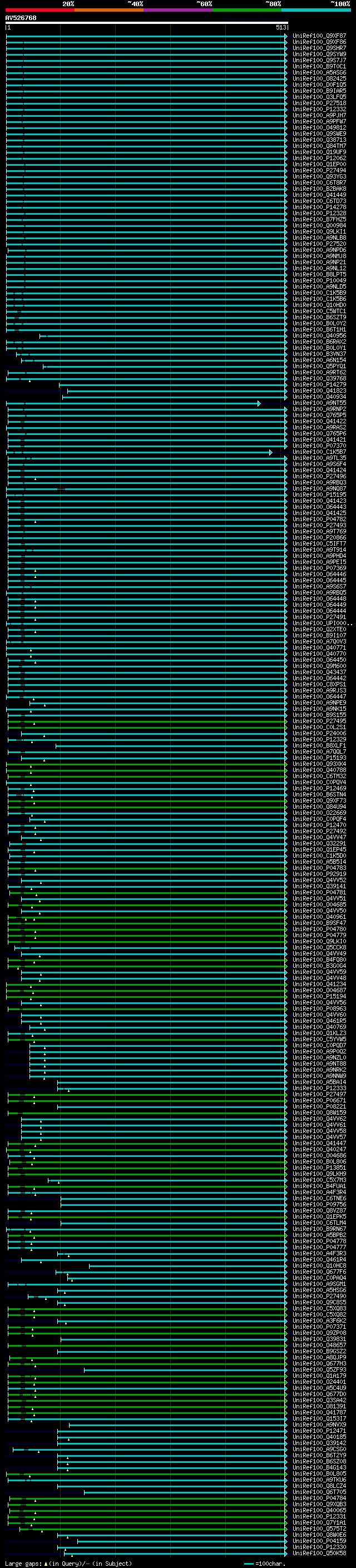The width and height of the screenshot is (356, 1568).
Task: Click the cyan 100char scale bar legend
Action: point(248,1564)
